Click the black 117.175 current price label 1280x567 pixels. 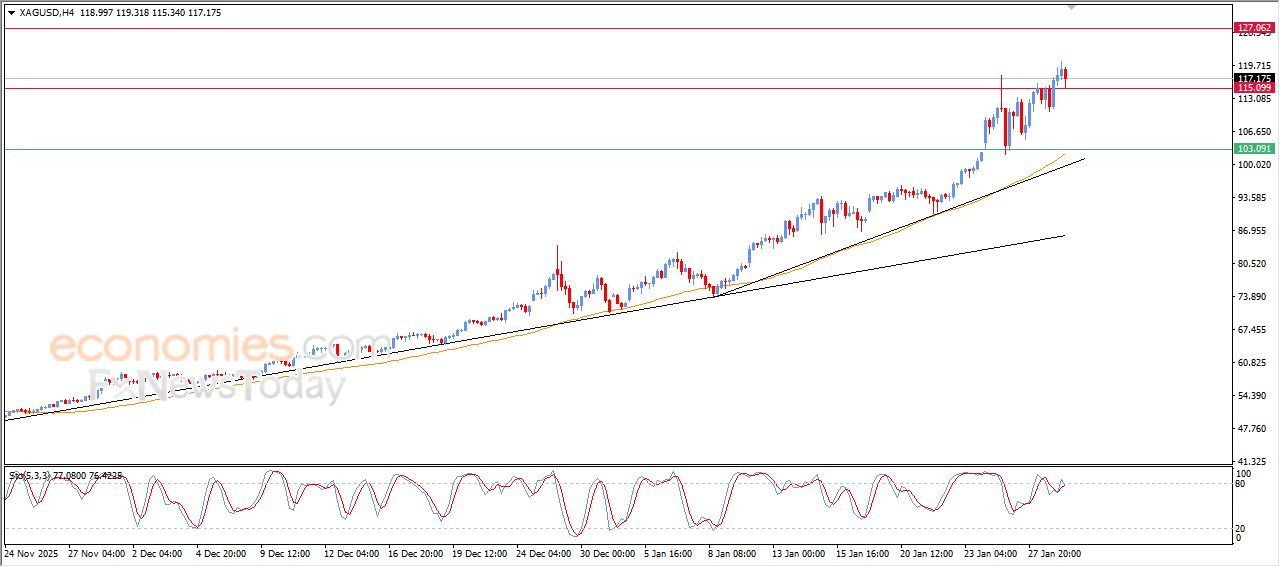[x=1254, y=78]
